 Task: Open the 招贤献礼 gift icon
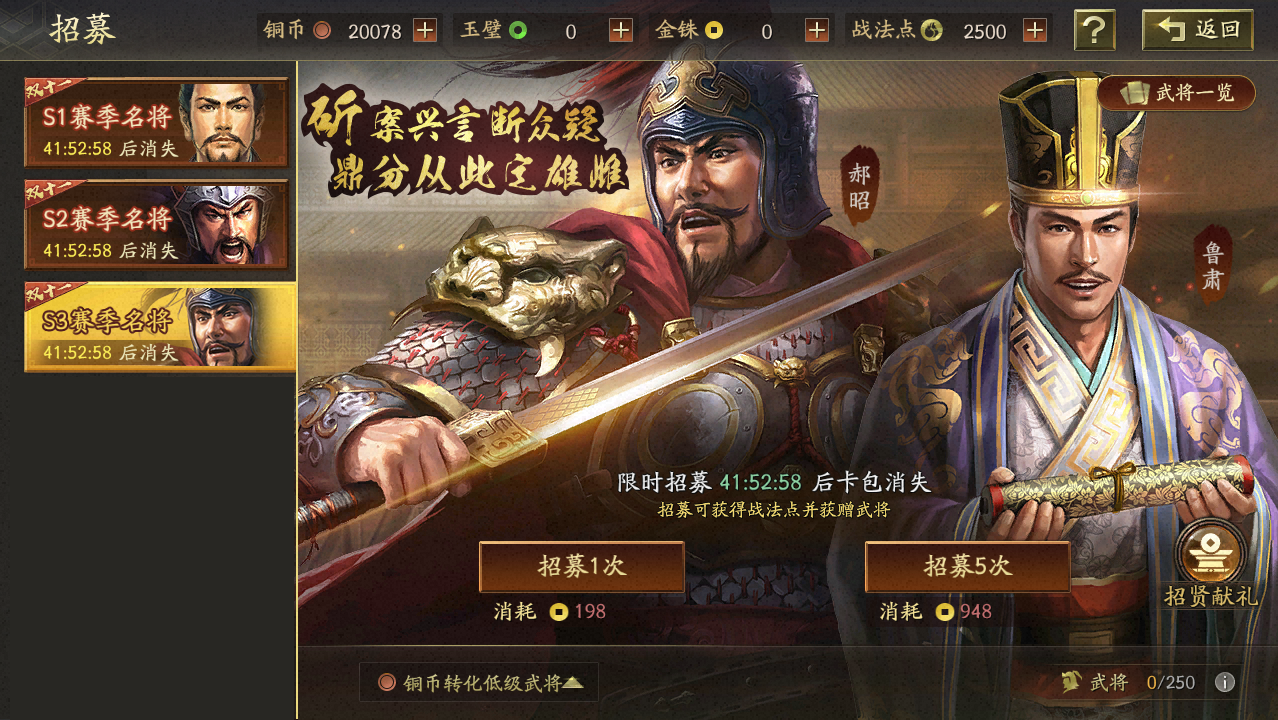[x=1211, y=564]
